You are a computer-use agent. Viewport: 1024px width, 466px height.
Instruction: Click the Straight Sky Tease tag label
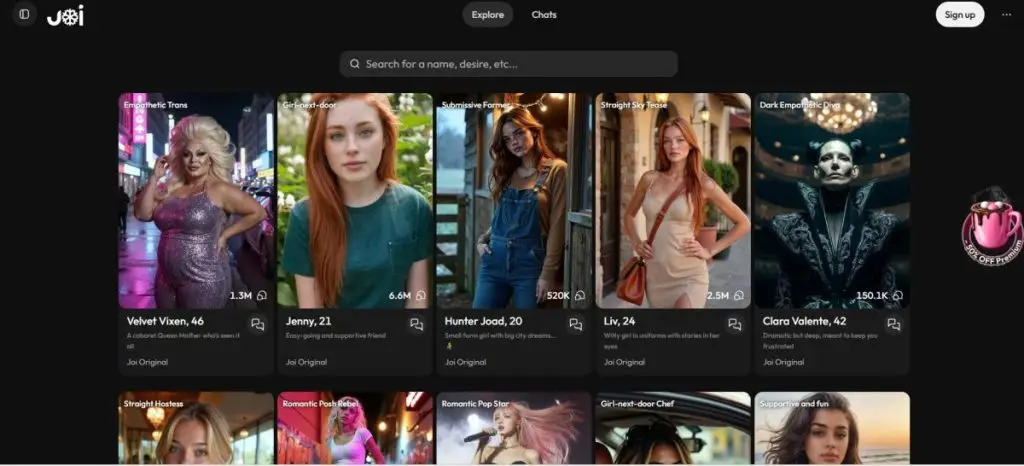[633, 104]
